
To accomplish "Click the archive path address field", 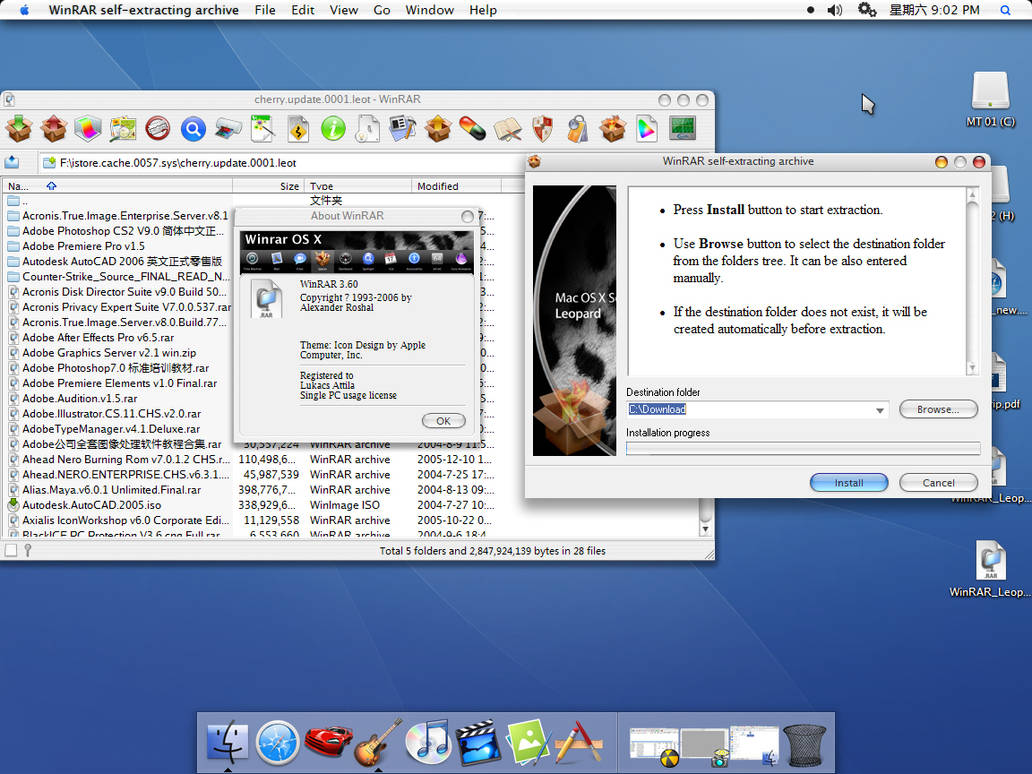I will click(x=283, y=163).
